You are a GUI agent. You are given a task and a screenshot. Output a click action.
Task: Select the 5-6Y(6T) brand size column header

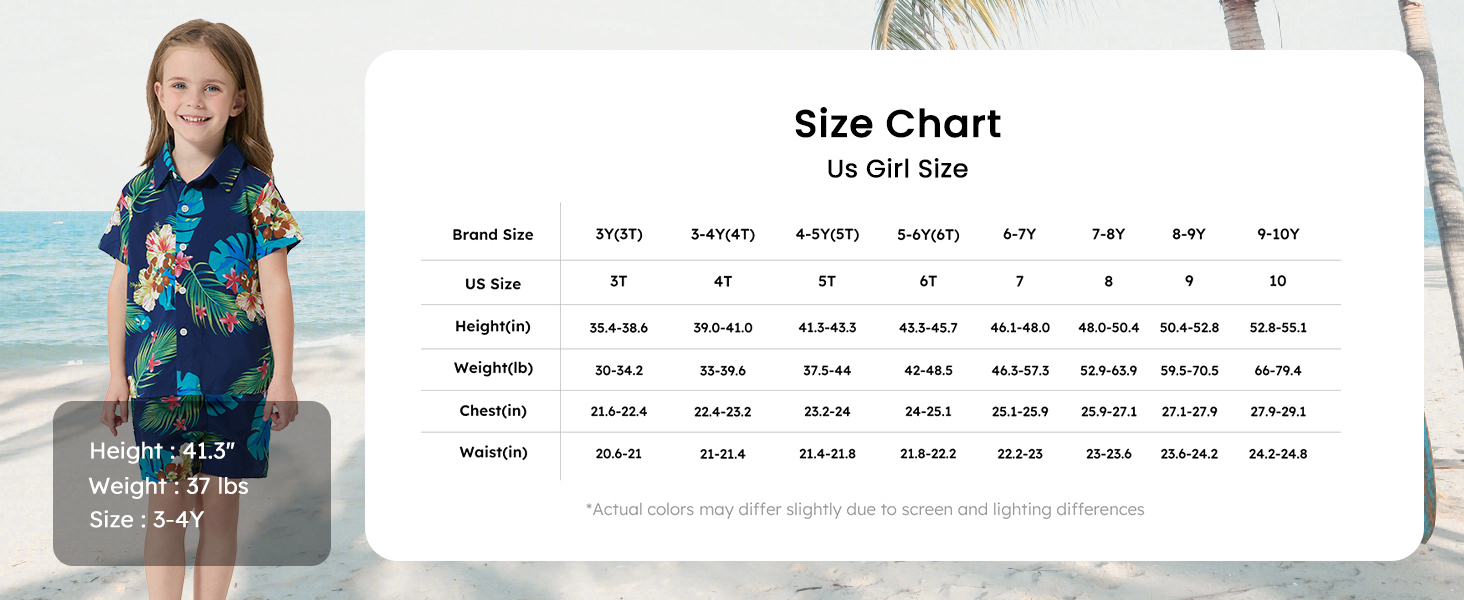928,235
